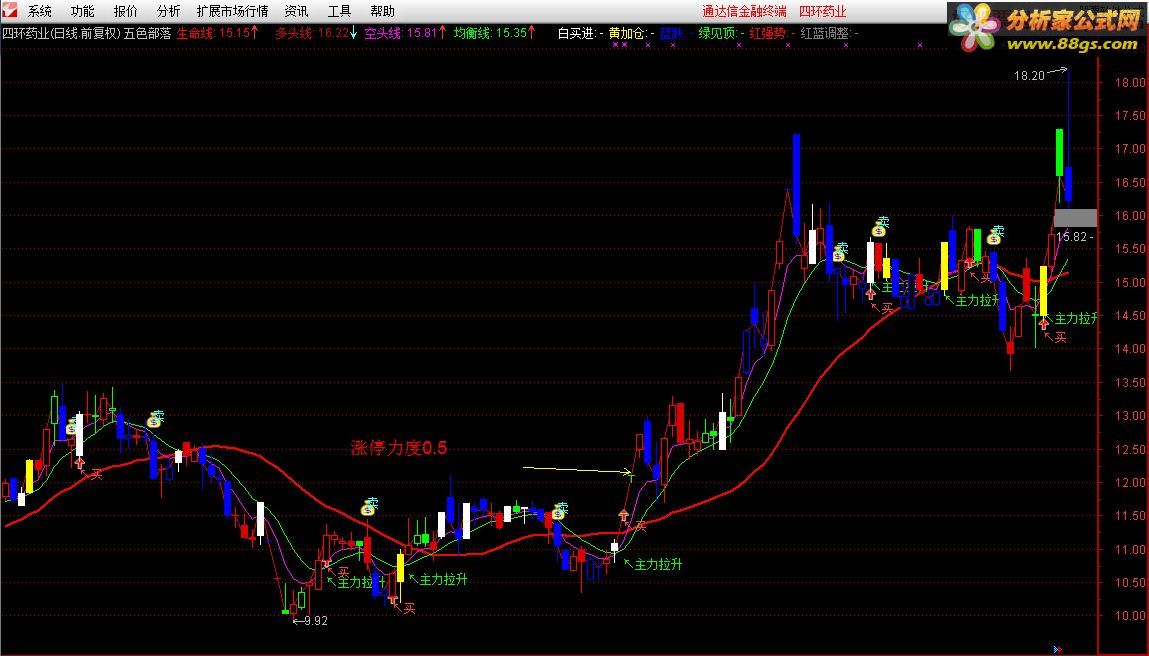Click the 14.00 price axis label
Image resolution: width=1149 pixels, height=656 pixels.
click(1130, 349)
